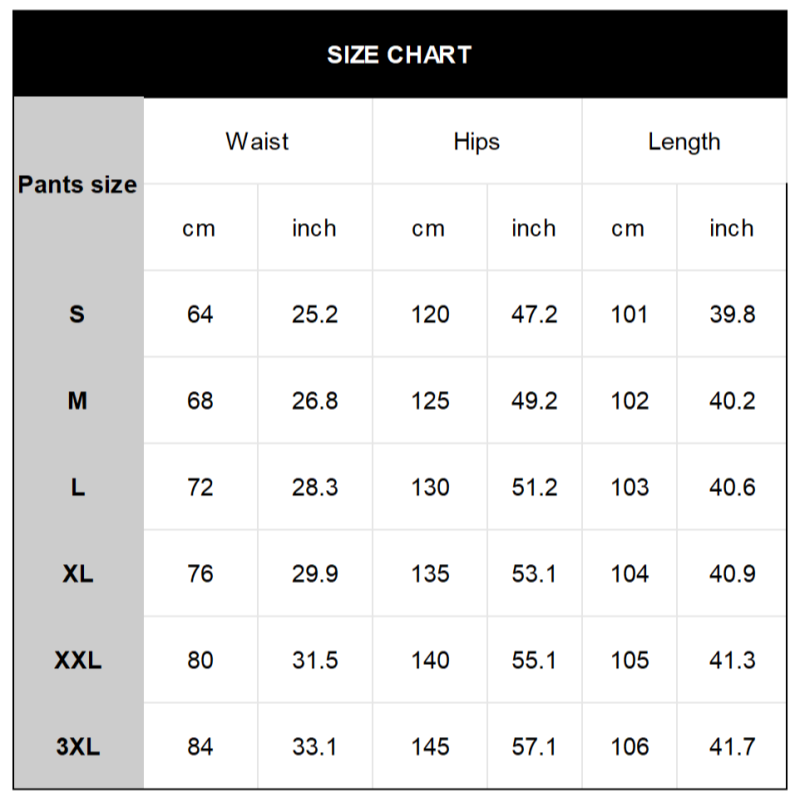Image resolution: width=800 pixels, height=800 pixels.
Task: Click the SIZE CHART title bar
Action: [x=399, y=55]
